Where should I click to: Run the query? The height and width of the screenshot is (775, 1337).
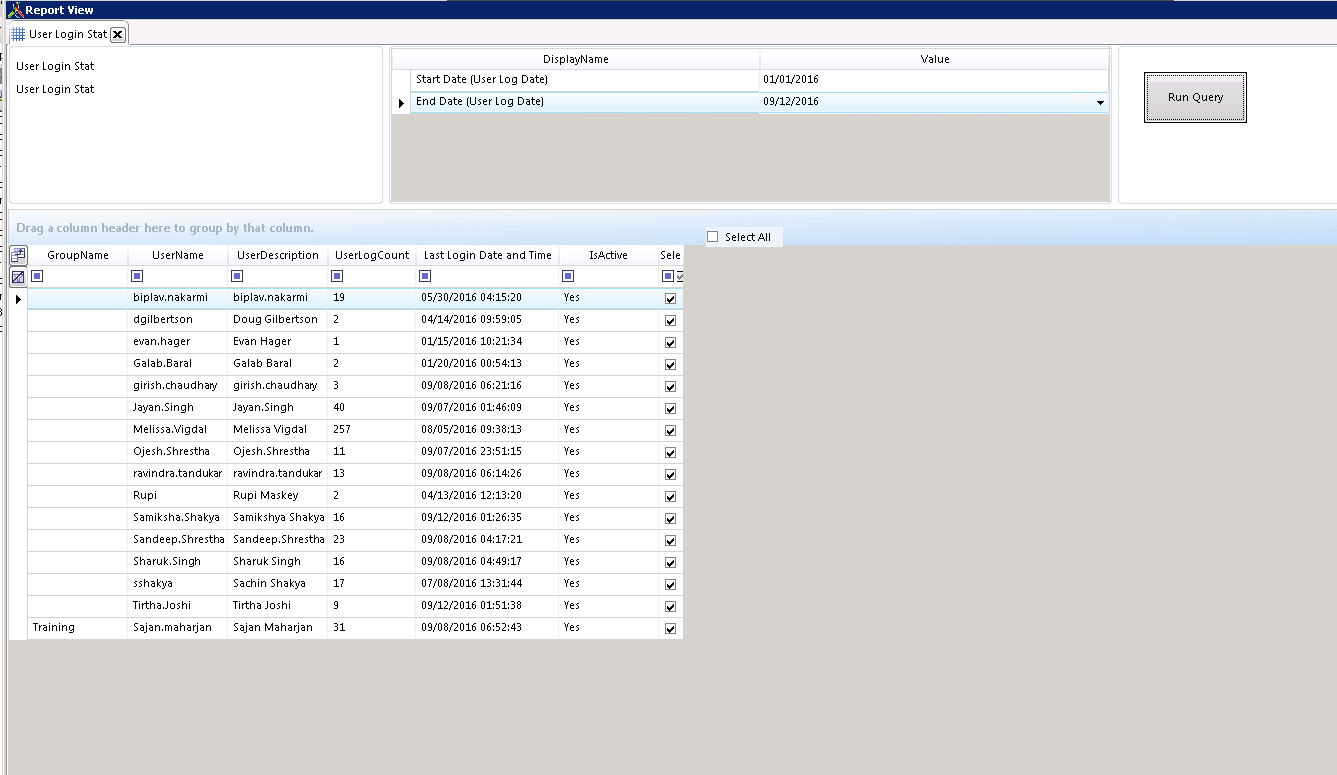[x=1195, y=98]
